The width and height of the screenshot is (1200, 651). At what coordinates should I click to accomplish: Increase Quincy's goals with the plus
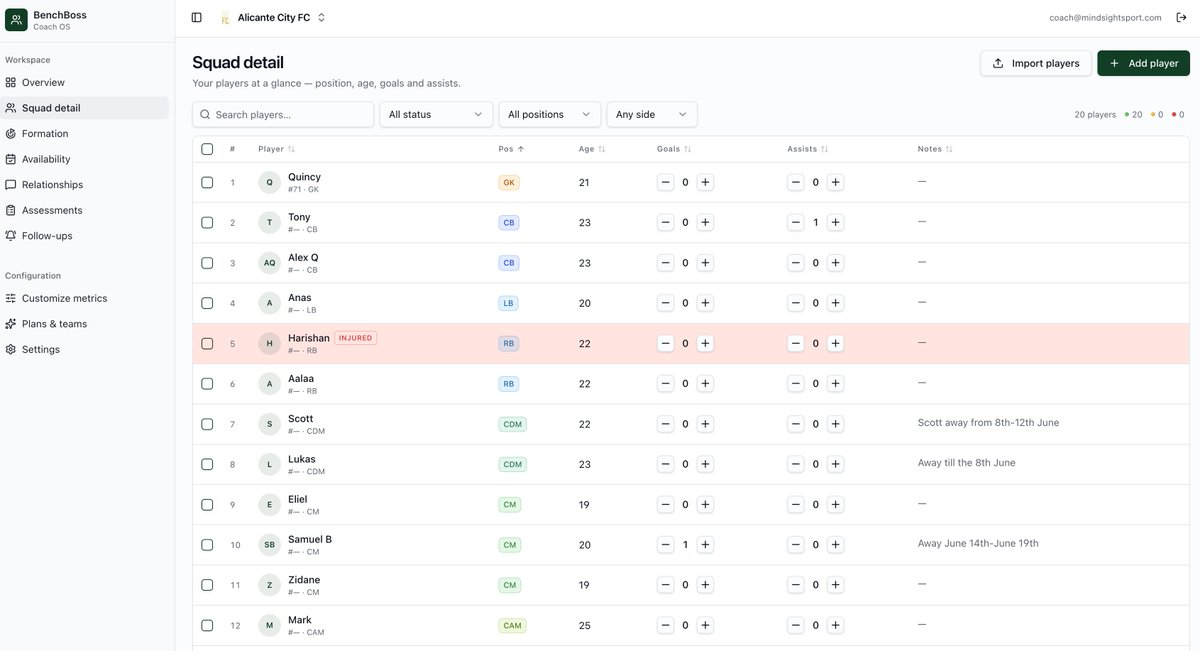tap(705, 182)
